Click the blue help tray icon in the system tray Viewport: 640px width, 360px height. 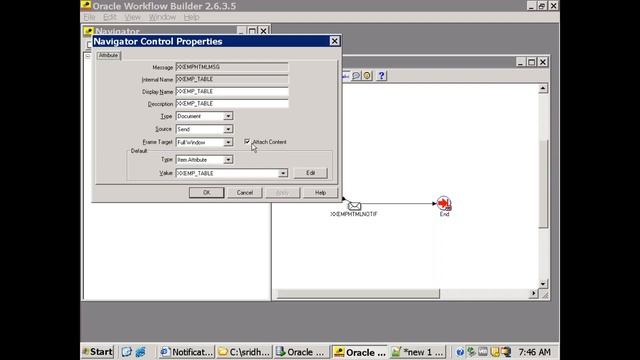460,352
